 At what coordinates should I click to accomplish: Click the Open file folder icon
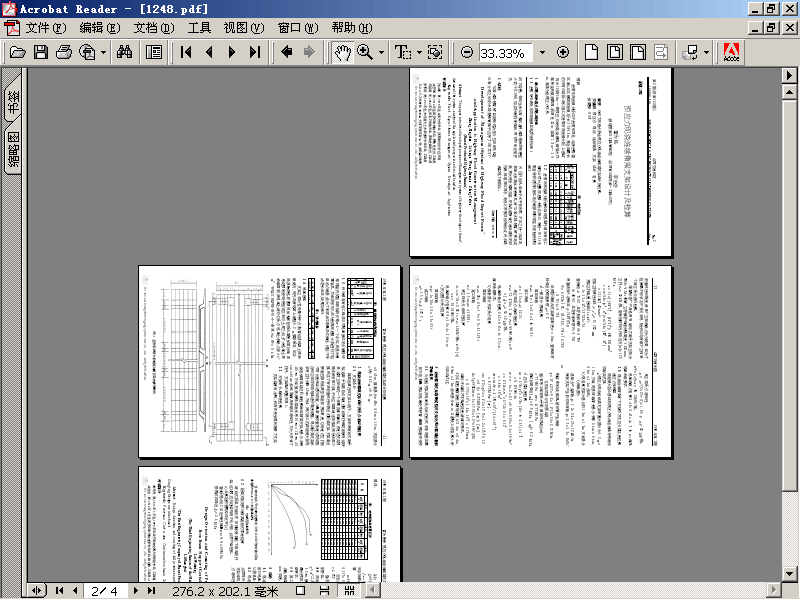pyautogui.click(x=18, y=52)
